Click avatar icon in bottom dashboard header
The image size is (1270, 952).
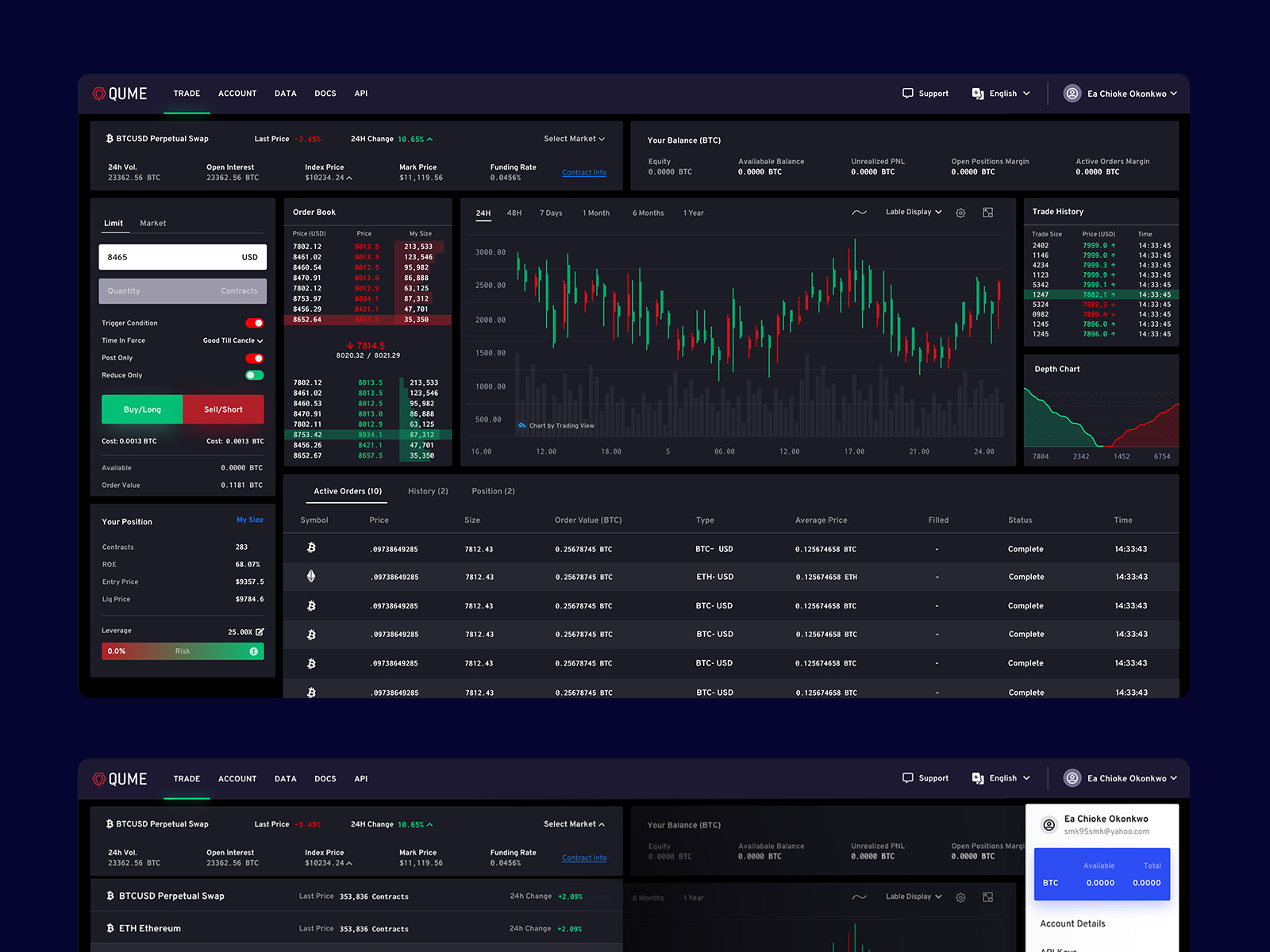[1072, 778]
